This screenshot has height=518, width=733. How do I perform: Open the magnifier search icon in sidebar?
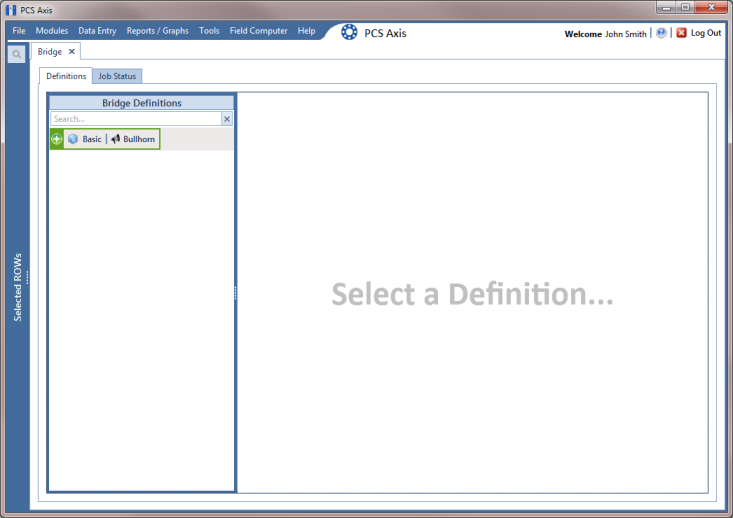click(17, 54)
